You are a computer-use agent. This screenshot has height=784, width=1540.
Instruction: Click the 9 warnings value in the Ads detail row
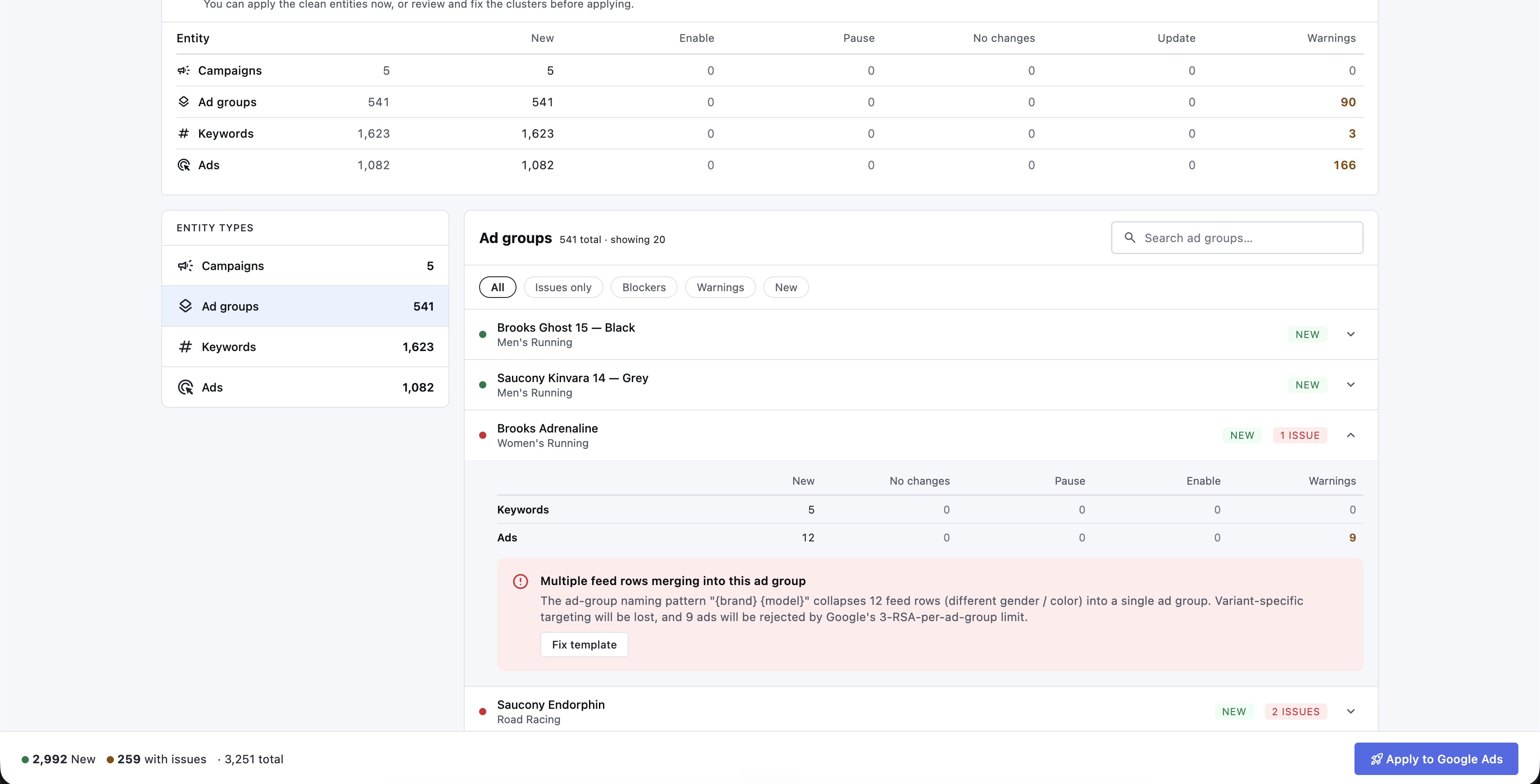click(x=1352, y=538)
